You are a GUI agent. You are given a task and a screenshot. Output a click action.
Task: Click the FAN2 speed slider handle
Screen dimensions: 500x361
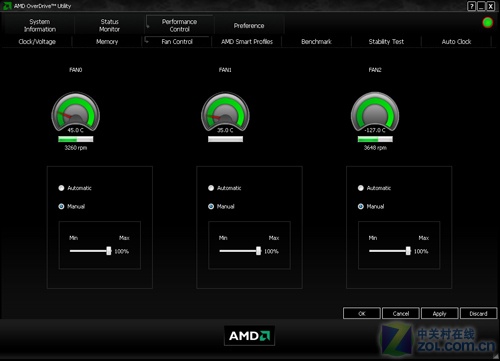click(x=408, y=251)
